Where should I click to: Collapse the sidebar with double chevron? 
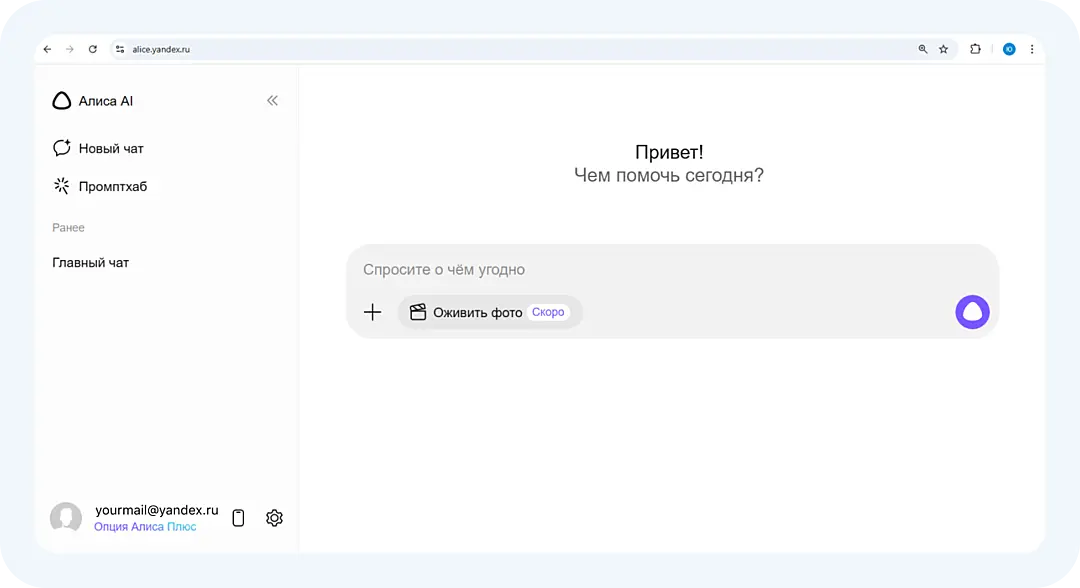(273, 101)
